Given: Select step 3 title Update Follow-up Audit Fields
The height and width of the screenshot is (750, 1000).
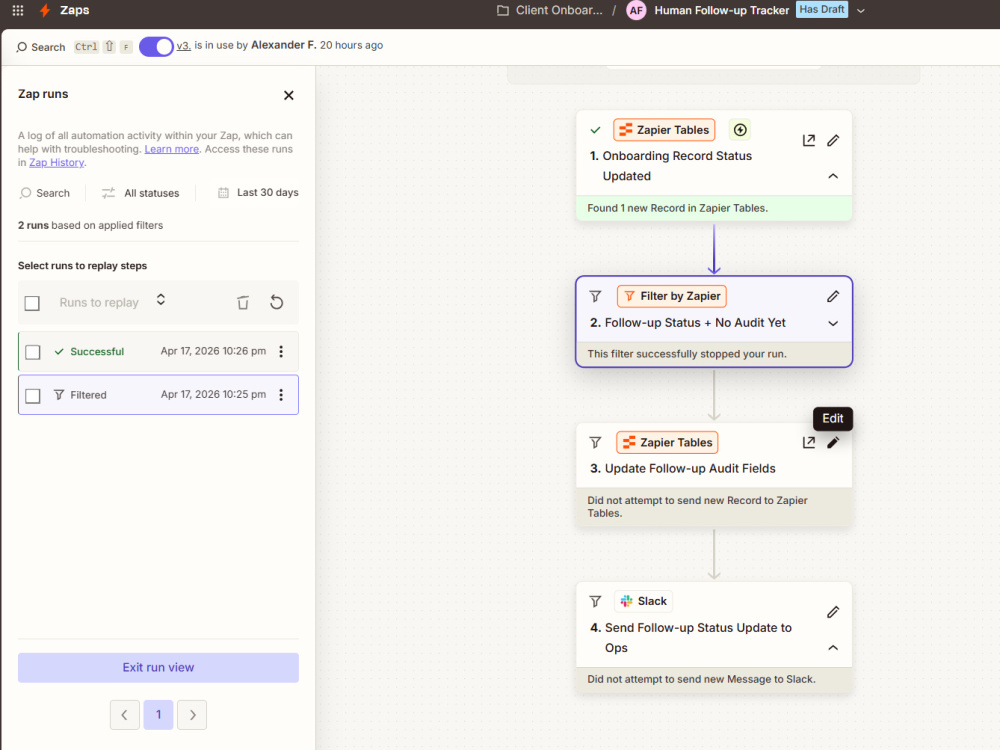Looking at the screenshot, I should coord(689,469).
